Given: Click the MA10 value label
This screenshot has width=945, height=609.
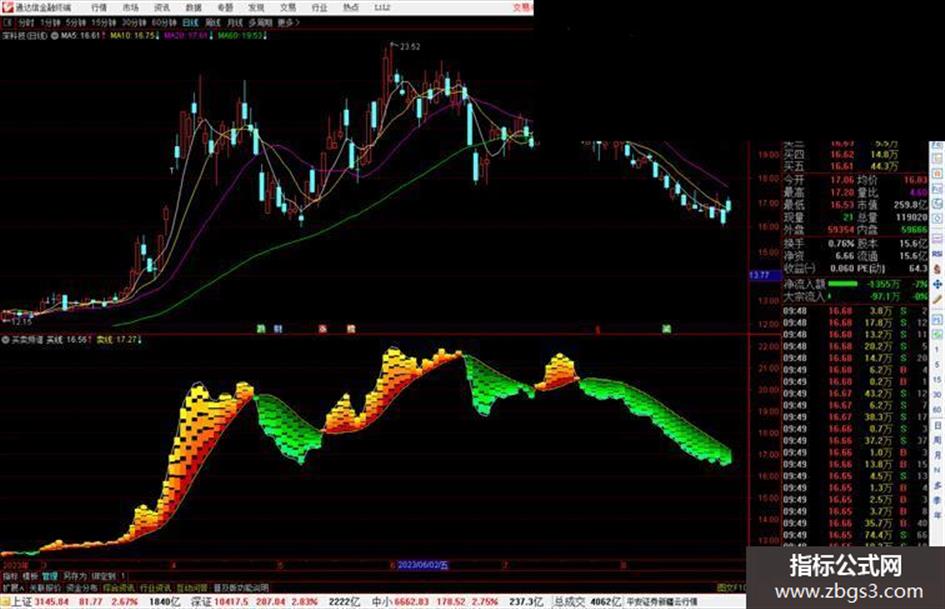Looking at the screenshot, I should pos(134,36).
